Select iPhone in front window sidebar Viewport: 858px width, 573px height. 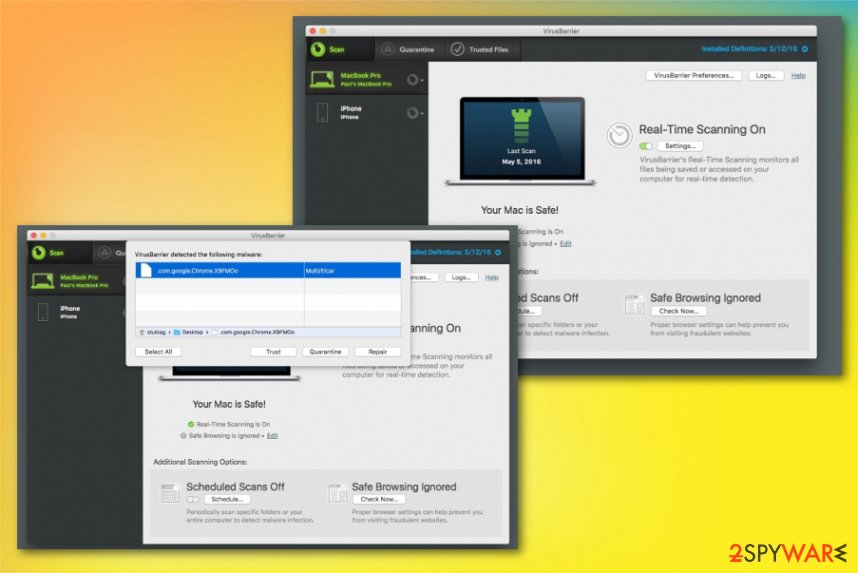77,312
